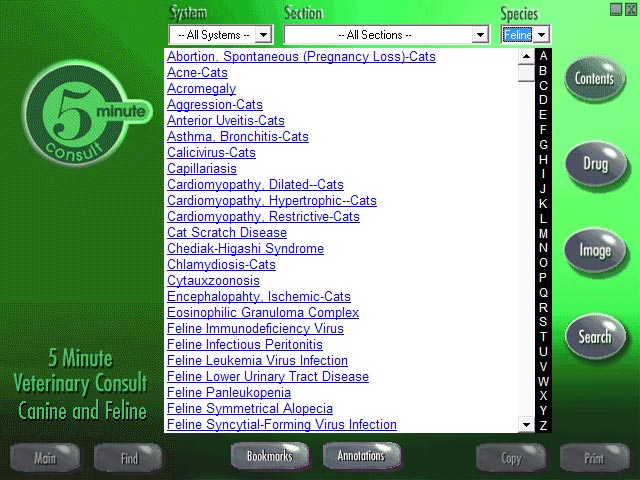Image resolution: width=640 pixels, height=480 pixels.
Task: Open the Acne-Cats topic
Action: pos(197,72)
